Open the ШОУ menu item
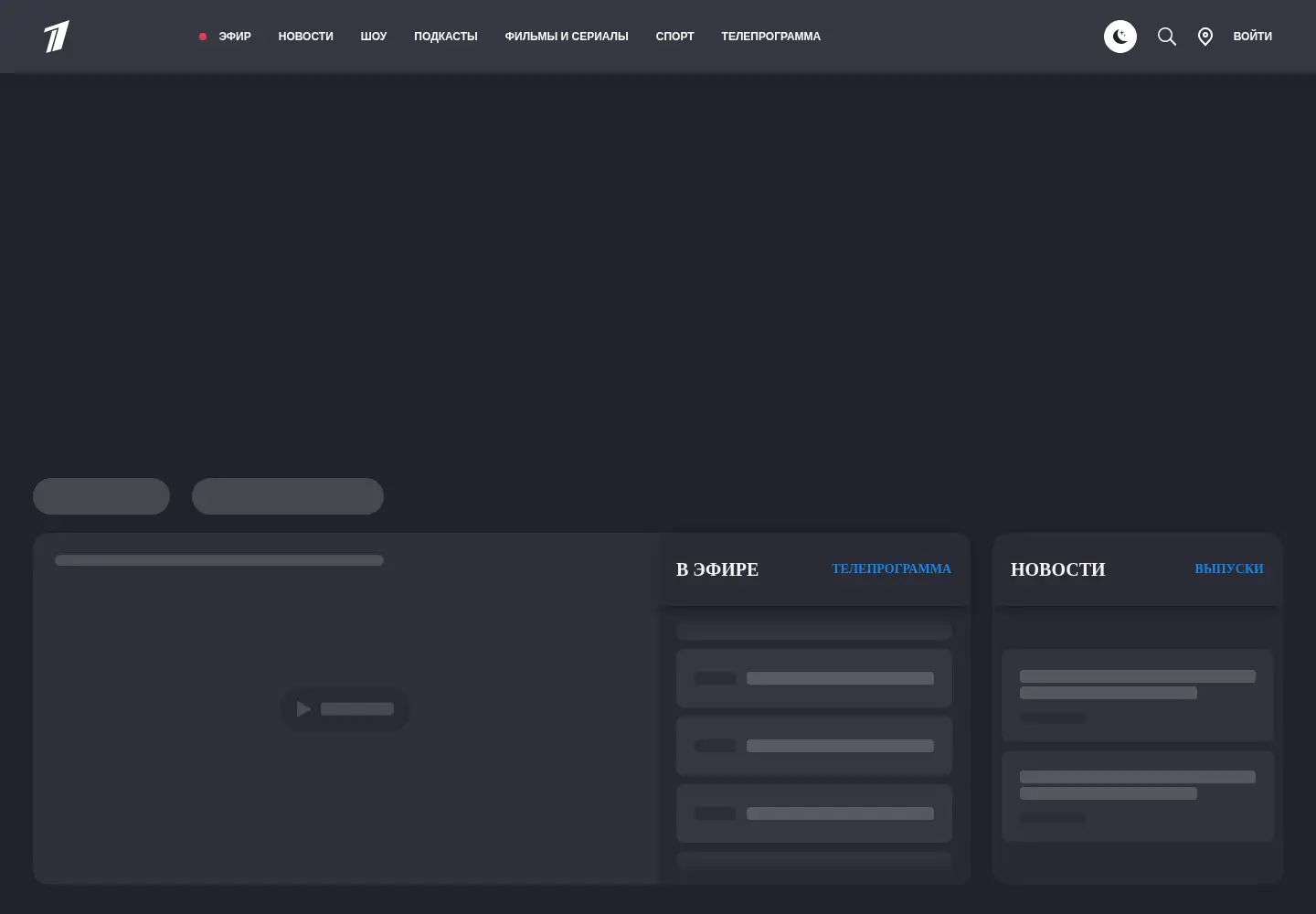This screenshot has width=1316, height=914. 374,37
